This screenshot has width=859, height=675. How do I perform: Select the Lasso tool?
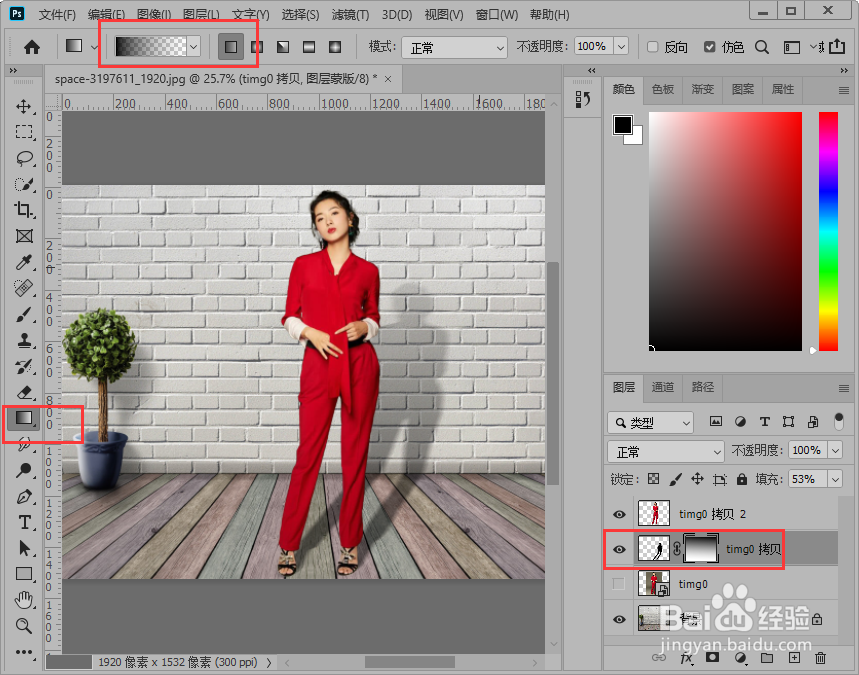point(24,158)
